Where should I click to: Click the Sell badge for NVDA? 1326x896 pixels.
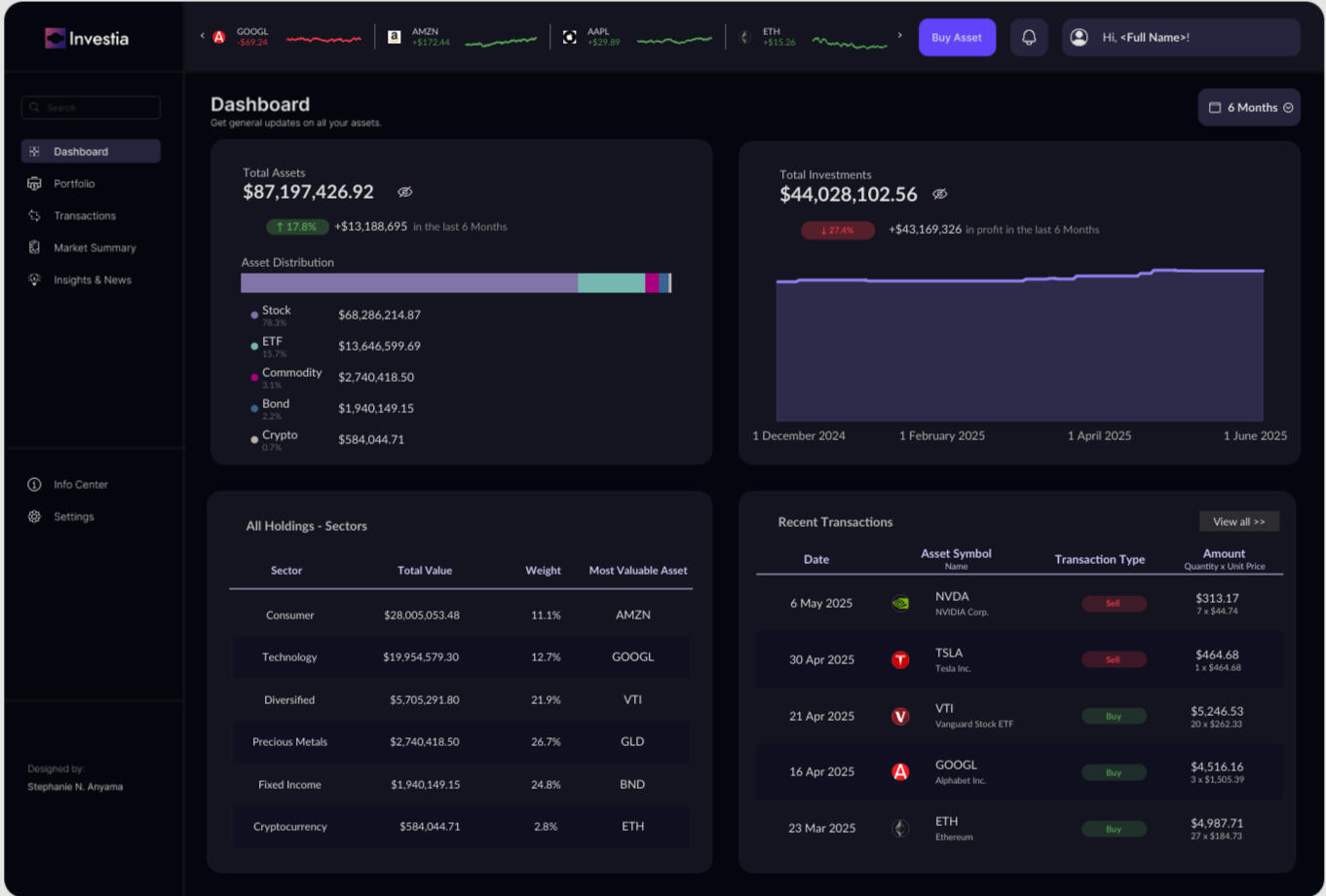1114,603
